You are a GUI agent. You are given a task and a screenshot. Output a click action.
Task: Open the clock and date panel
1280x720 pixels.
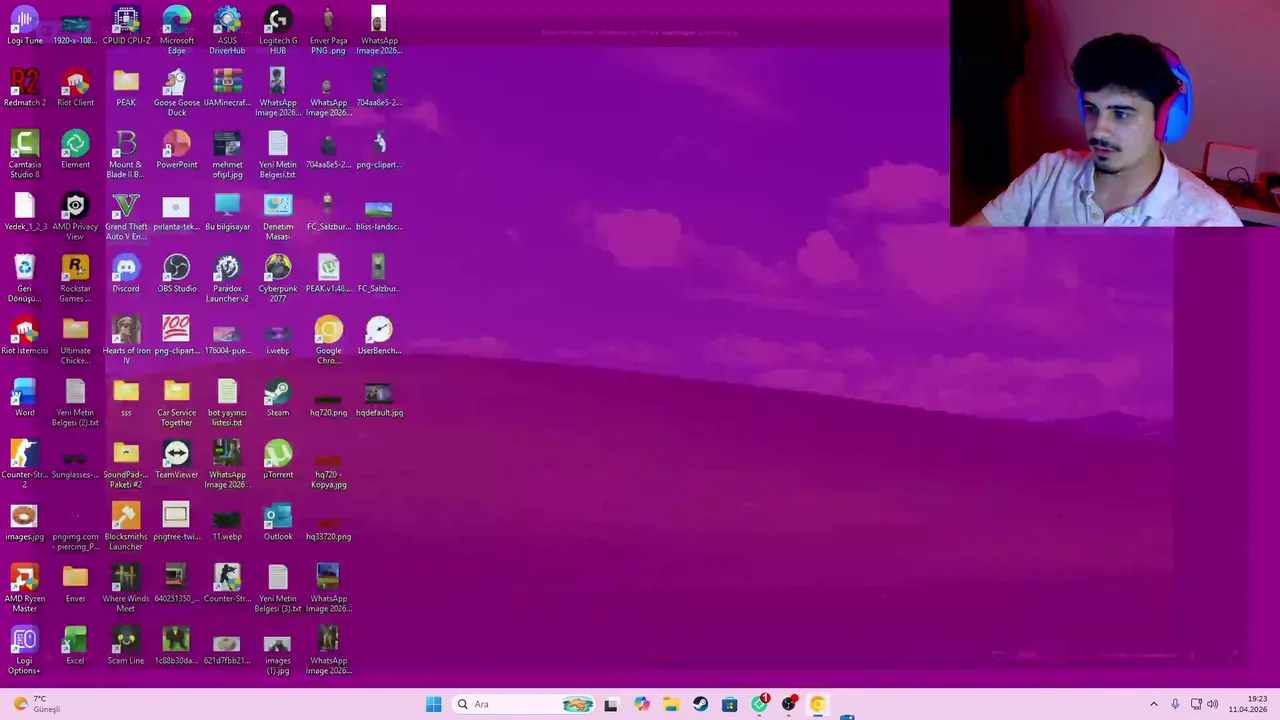pos(1248,704)
